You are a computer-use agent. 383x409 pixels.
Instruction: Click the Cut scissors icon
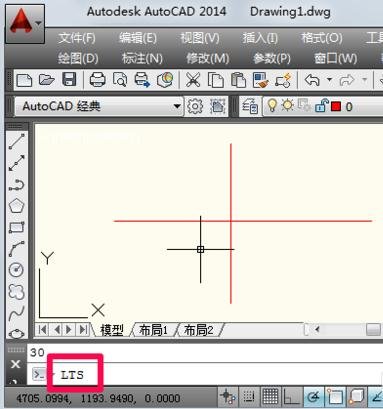(x=193, y=80)
